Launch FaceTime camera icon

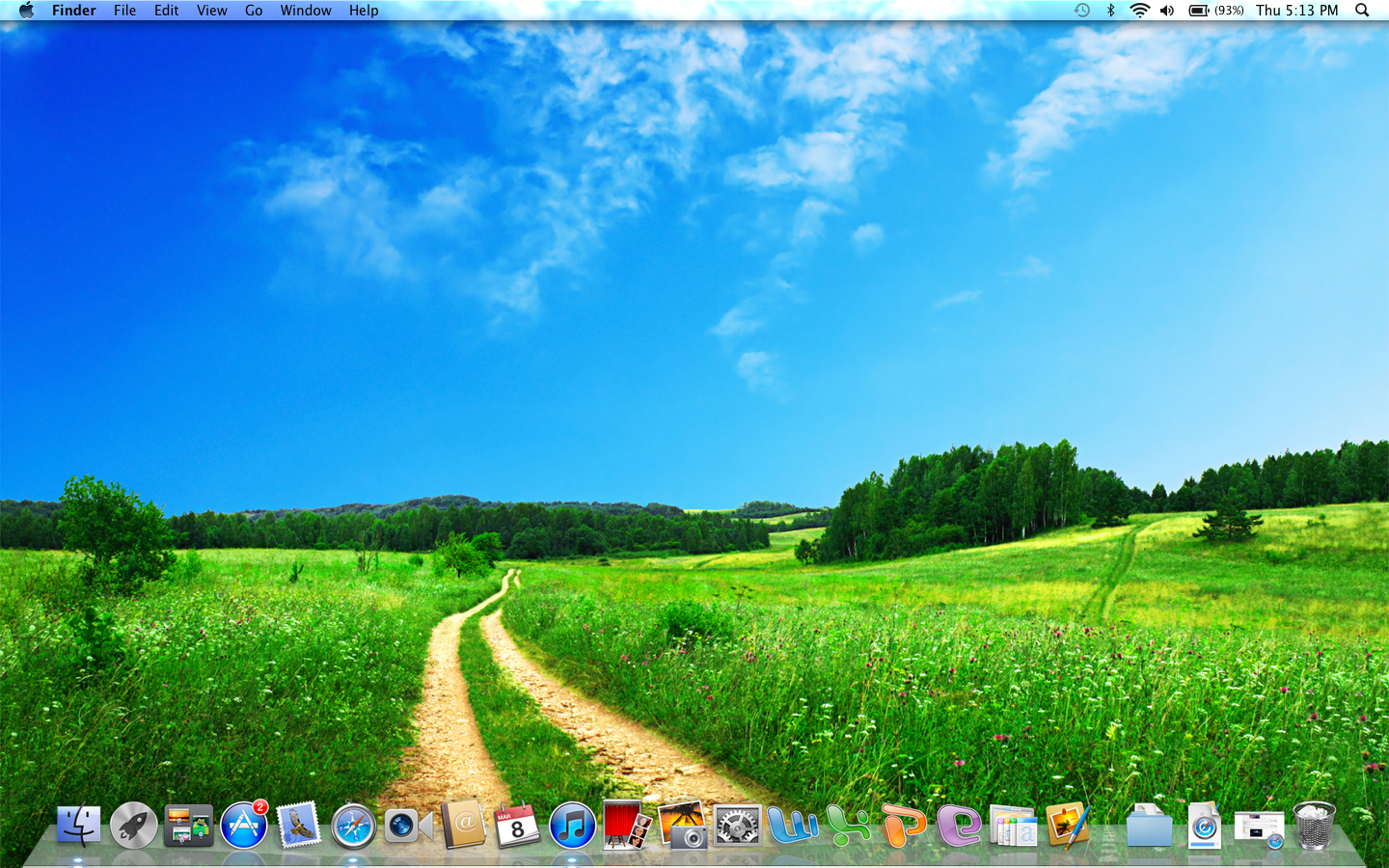click(x=408, y=826)
